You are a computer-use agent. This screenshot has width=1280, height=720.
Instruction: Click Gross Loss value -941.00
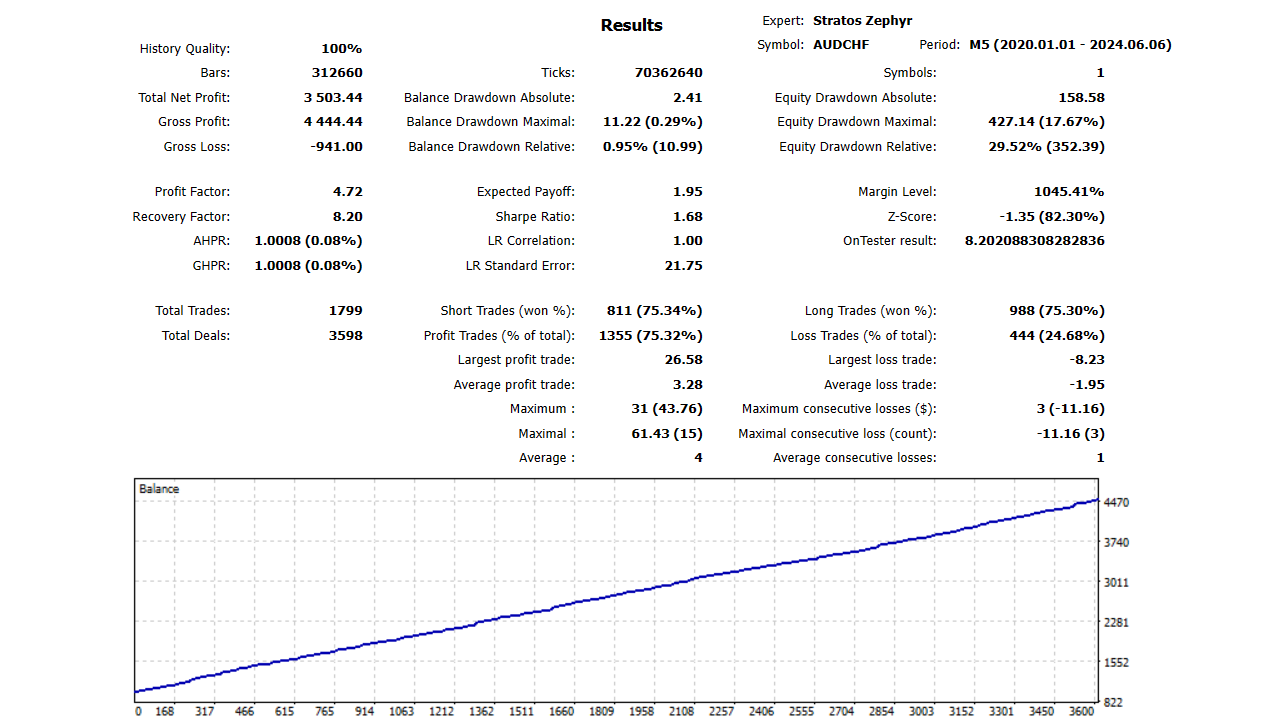point(336,147)
